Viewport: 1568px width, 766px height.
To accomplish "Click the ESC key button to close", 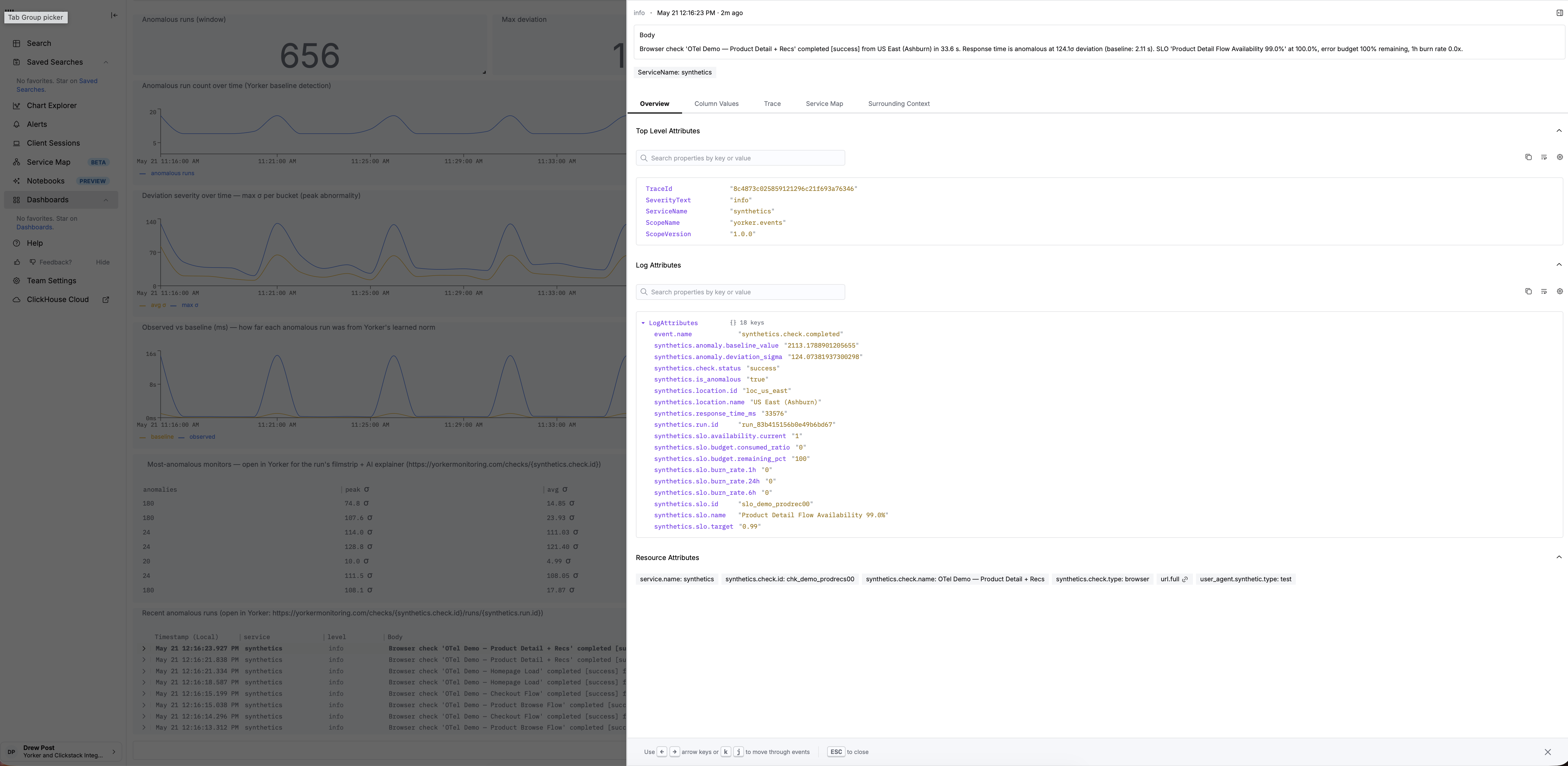I will click(x=836, y=752).
